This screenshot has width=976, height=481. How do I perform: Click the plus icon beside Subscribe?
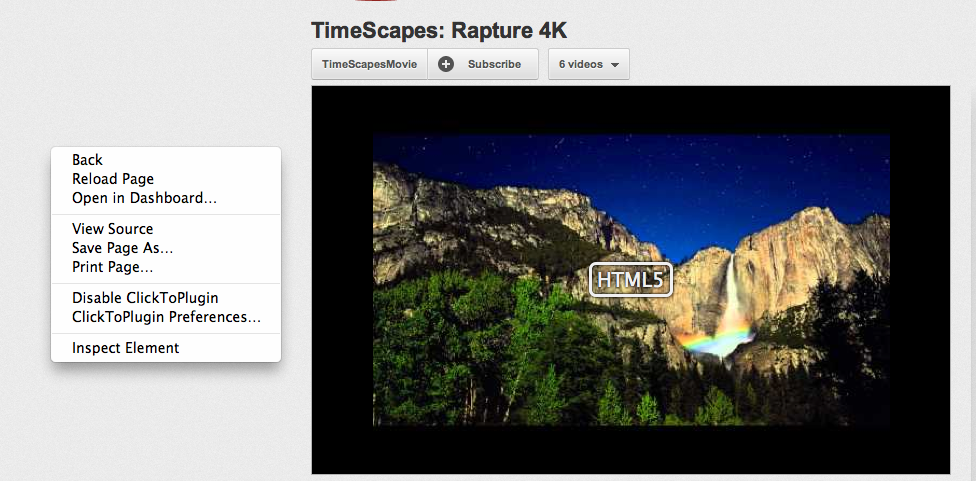pos(446,64)
